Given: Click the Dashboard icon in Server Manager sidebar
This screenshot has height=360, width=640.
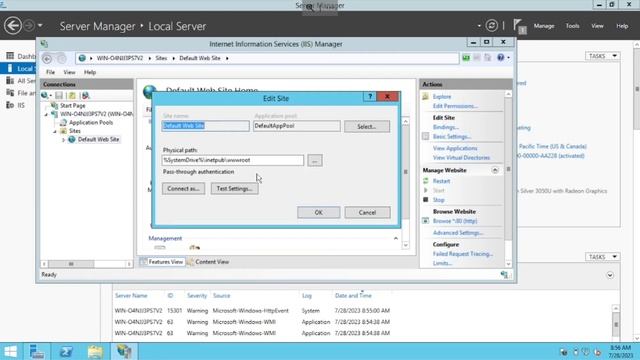Looking at the screenshot, I should [10, 56].
